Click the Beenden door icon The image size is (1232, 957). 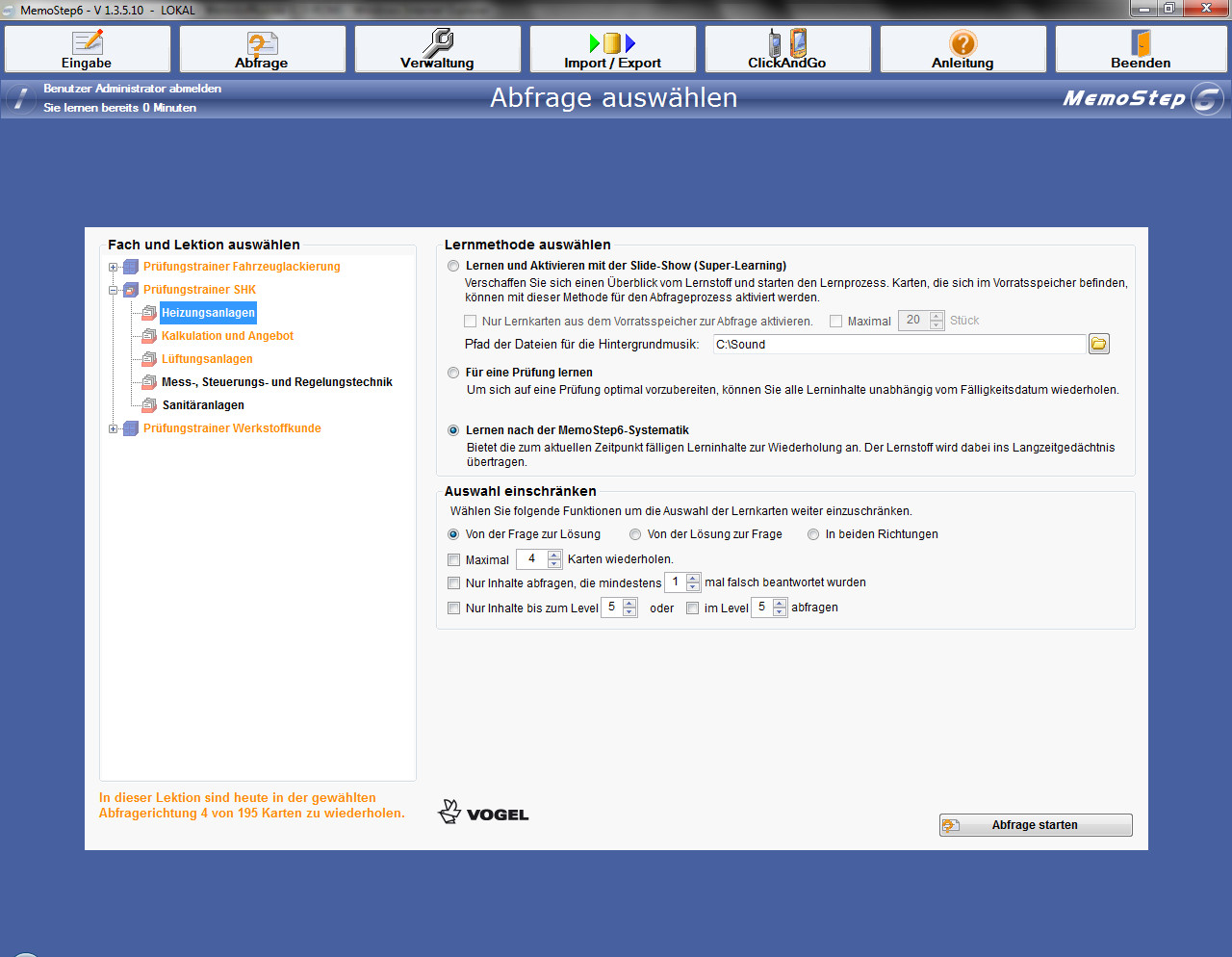pyautogui.click(x=1141, y=43)
